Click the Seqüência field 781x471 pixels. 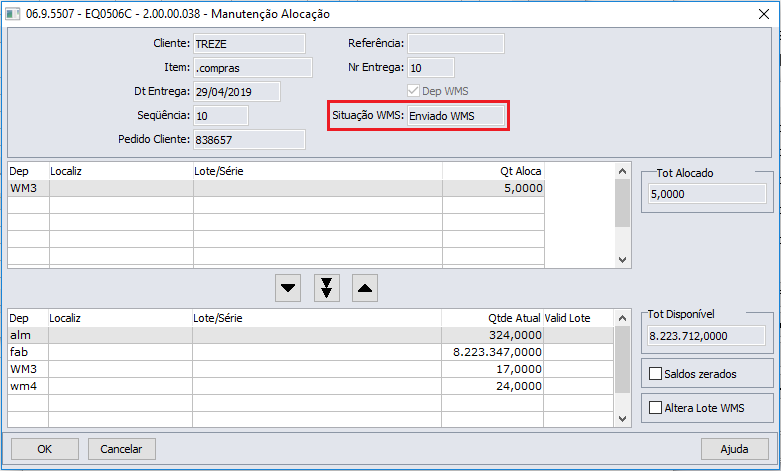pyautogui.click(x=221, y=116)
